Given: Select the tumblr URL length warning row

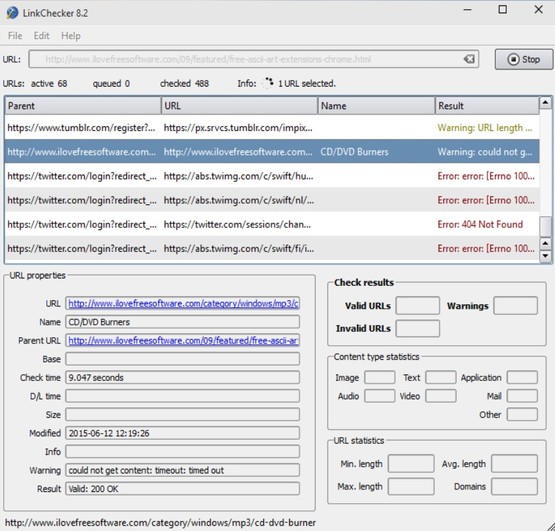Looking at the screenshot, I should click(272, 128).
